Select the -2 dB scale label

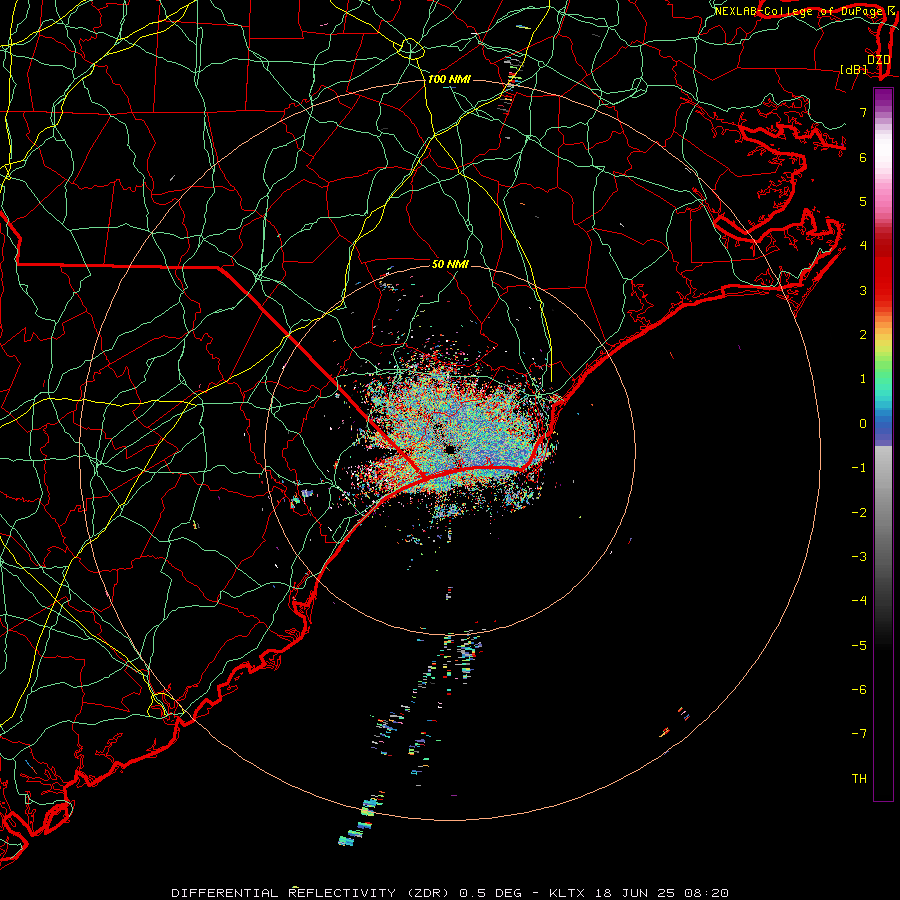click(x=859, y=513)
